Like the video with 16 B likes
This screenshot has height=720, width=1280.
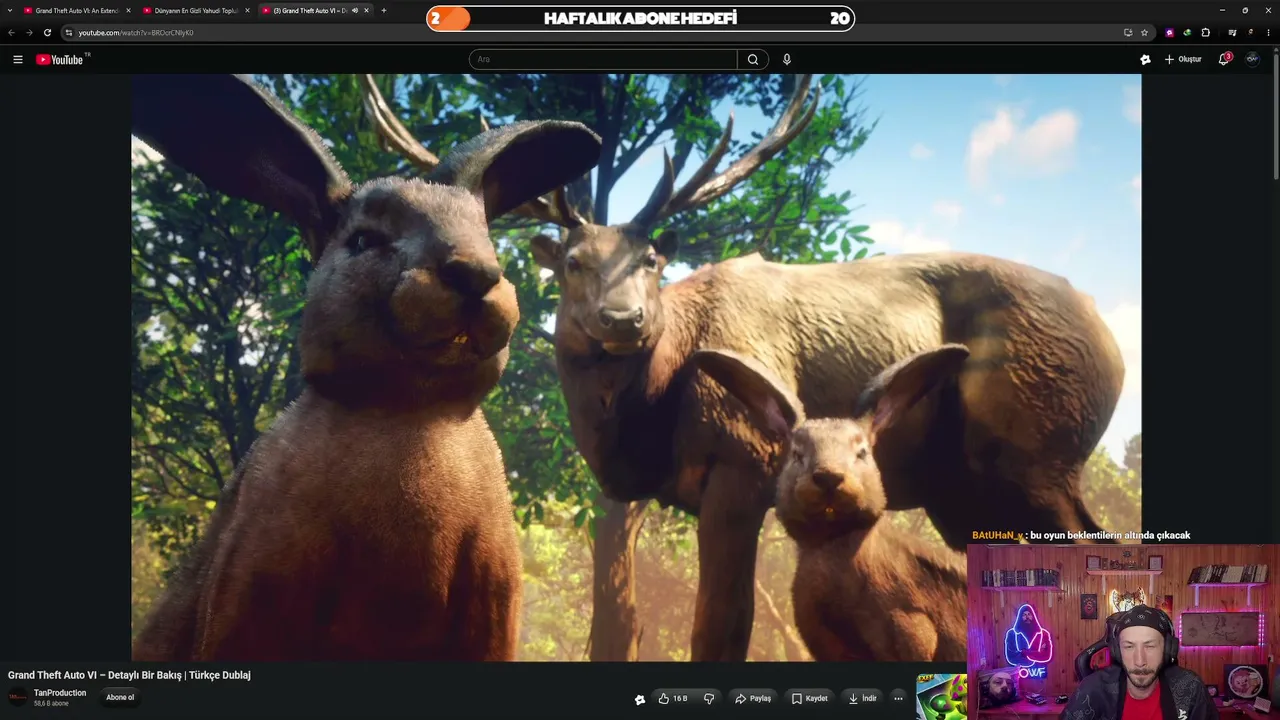point(673,698)
